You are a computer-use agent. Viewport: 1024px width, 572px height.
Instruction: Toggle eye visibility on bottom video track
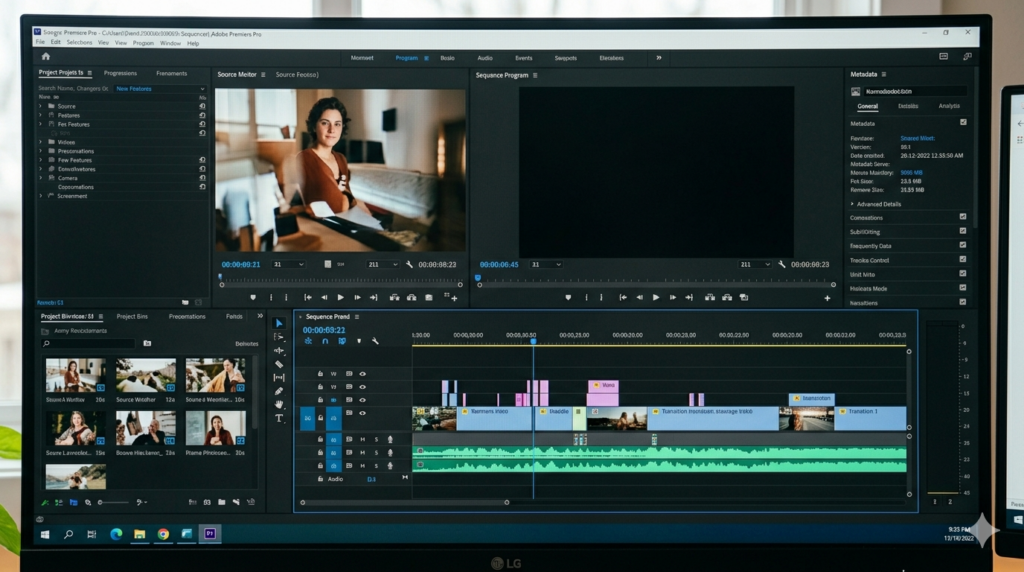(x=362, y=413)
